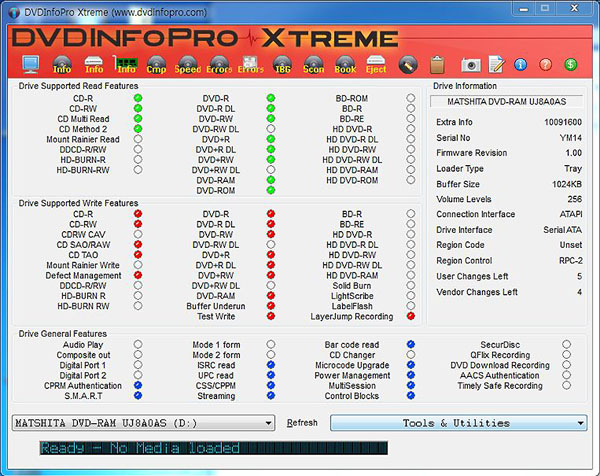Open the Book type tool
This screenshot has width=600, height=476.
coord(345,64)
